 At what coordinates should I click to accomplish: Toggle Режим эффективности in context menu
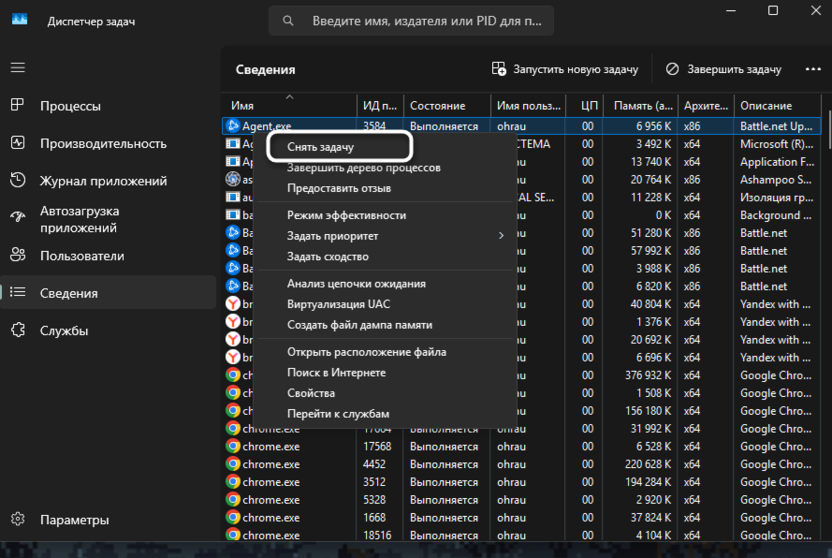click(346, 215)
